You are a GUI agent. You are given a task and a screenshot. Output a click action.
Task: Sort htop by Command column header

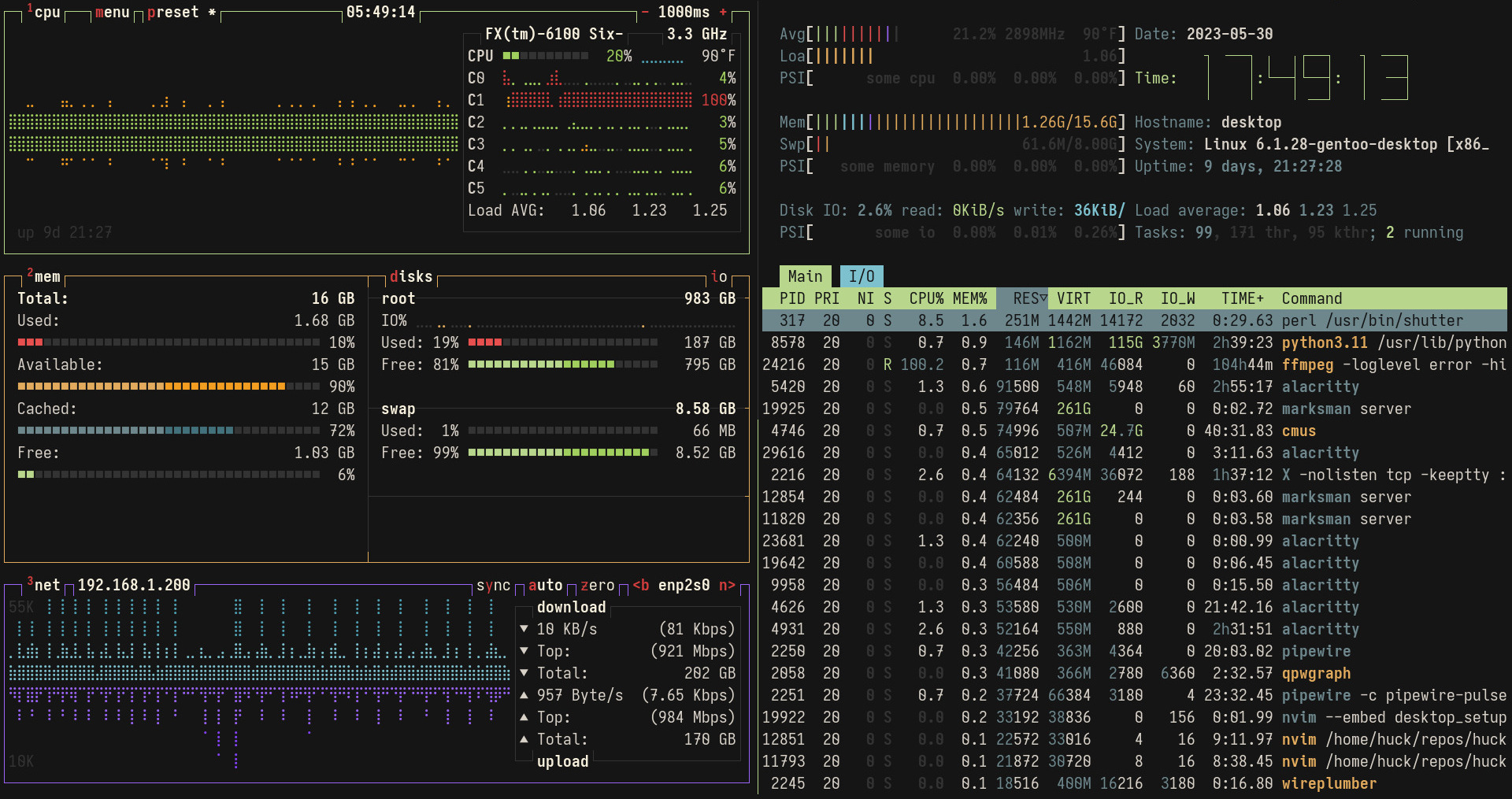tap(1312, 298)
